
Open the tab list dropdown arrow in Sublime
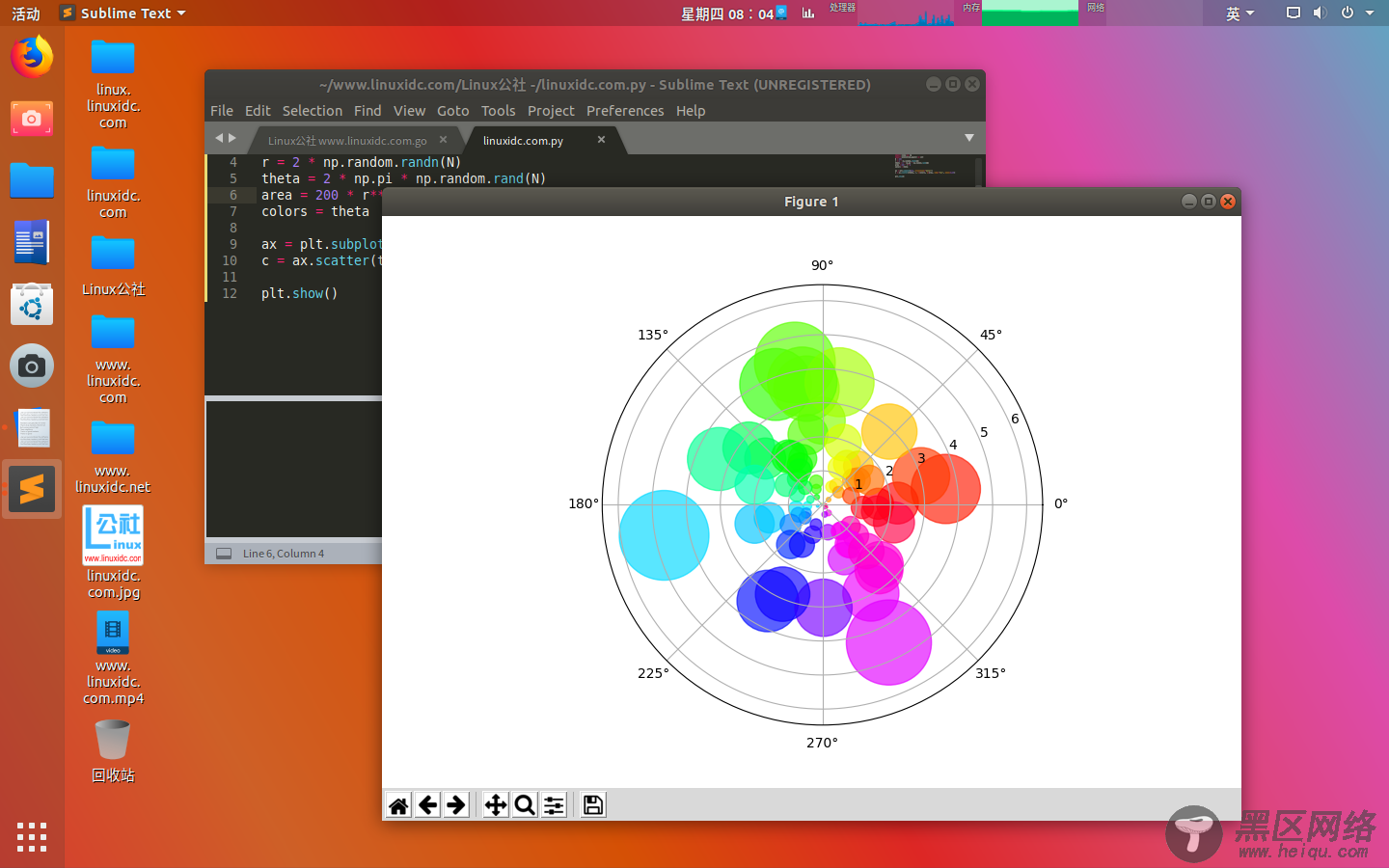(969, 138)
